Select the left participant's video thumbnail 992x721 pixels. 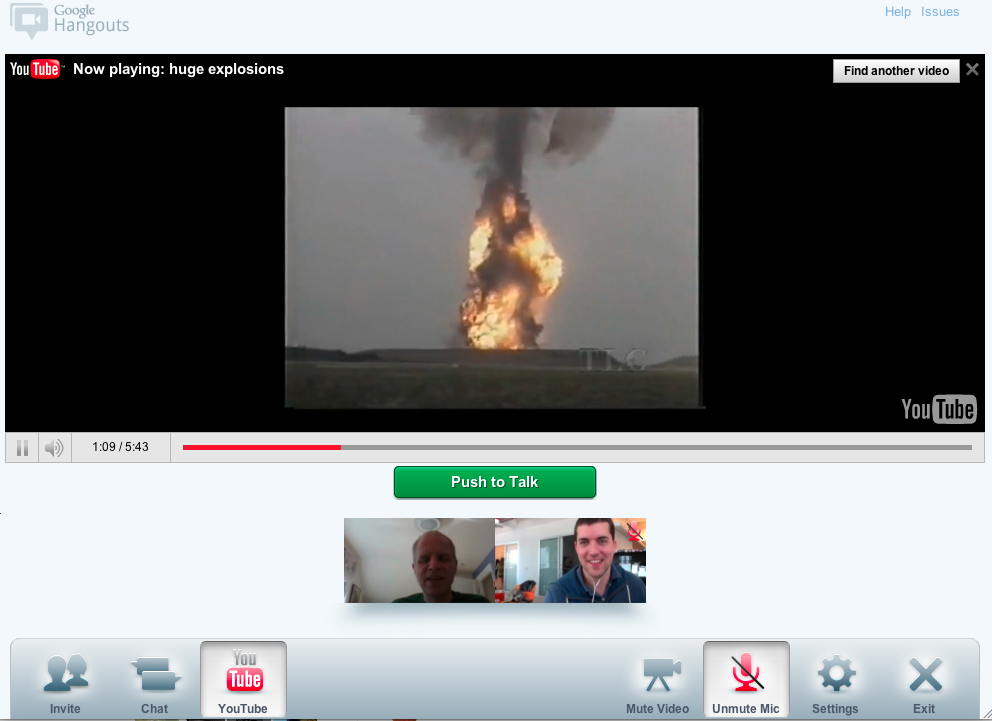[x=419, y=560]
